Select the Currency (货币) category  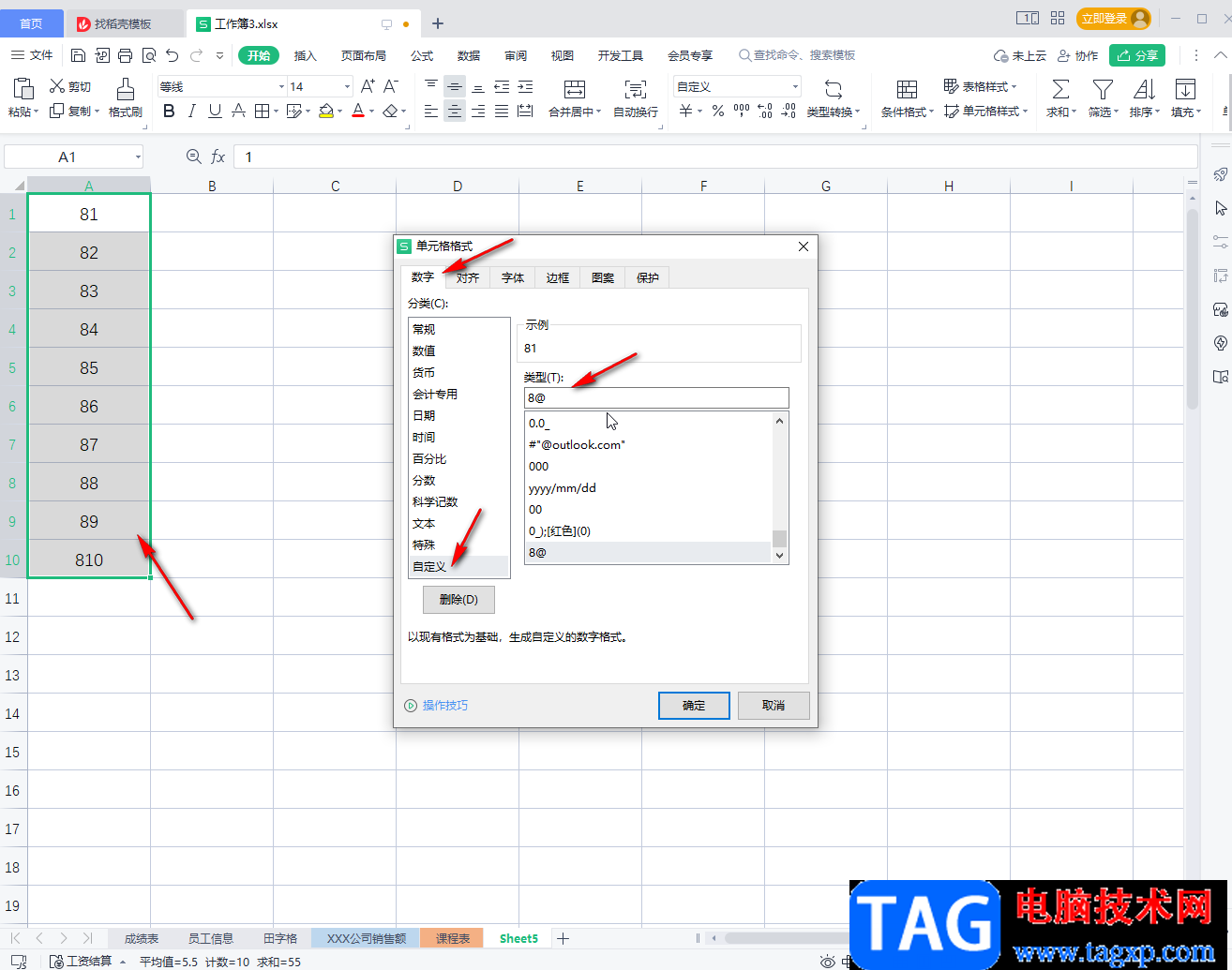(458, 373)
